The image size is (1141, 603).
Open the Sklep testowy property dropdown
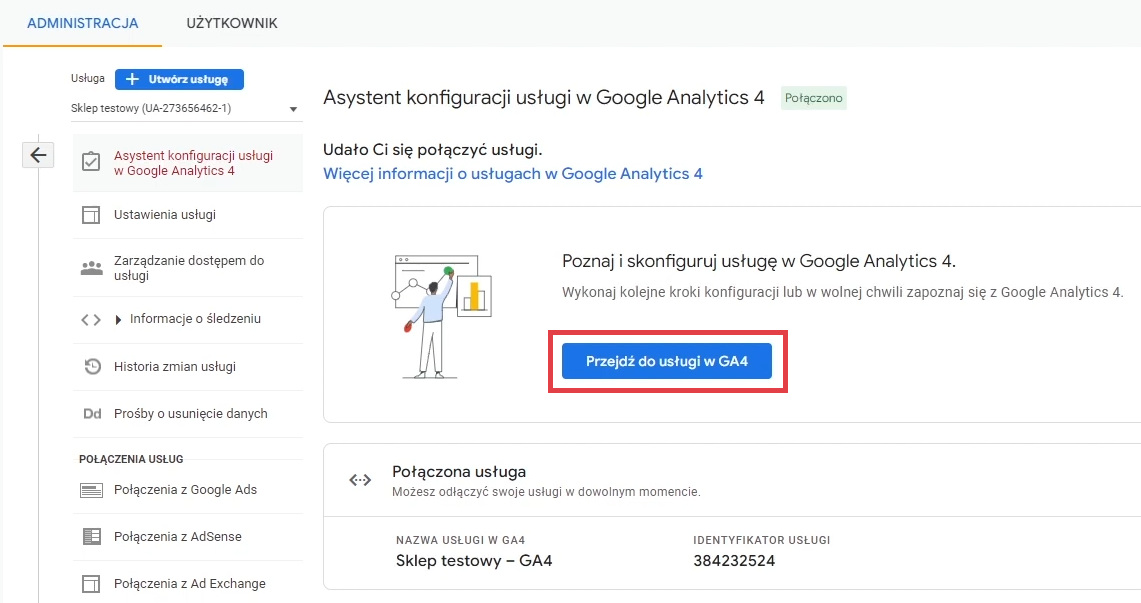click(186, 108)
